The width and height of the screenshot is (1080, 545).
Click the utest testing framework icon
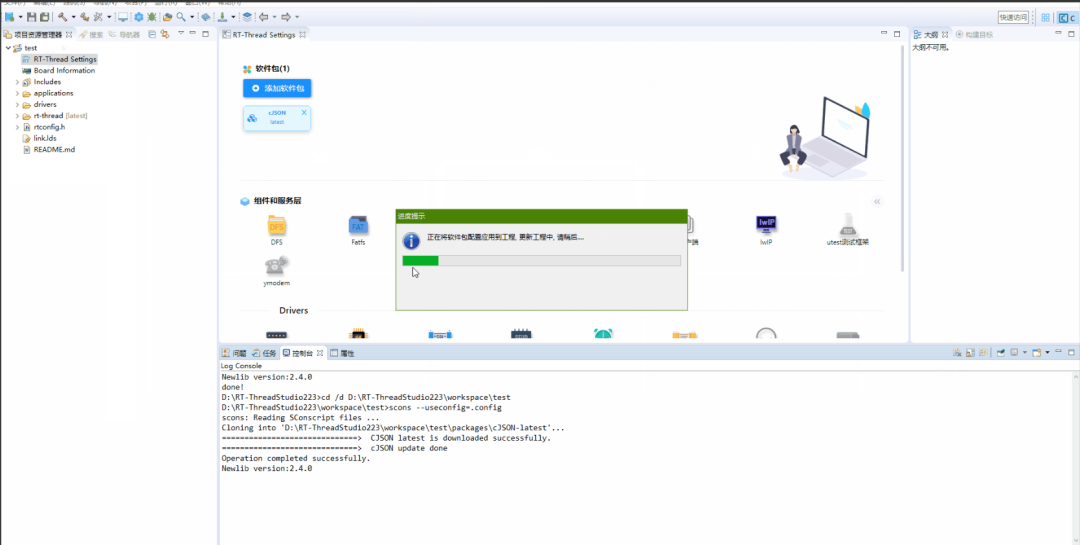point(847,226)
